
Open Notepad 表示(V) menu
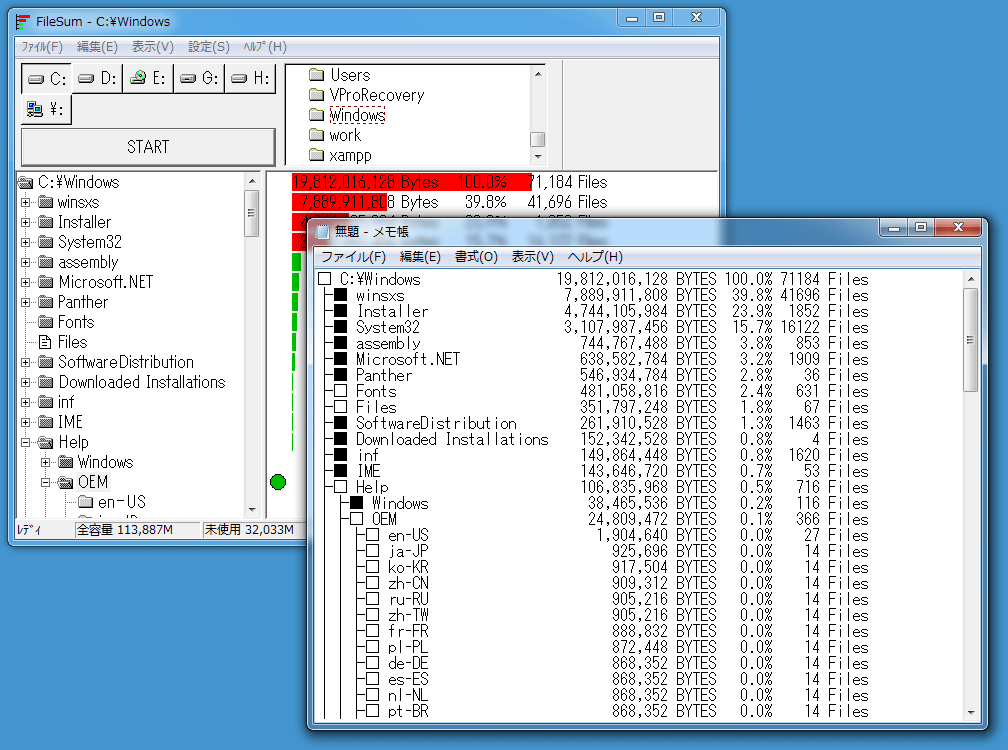532,257
